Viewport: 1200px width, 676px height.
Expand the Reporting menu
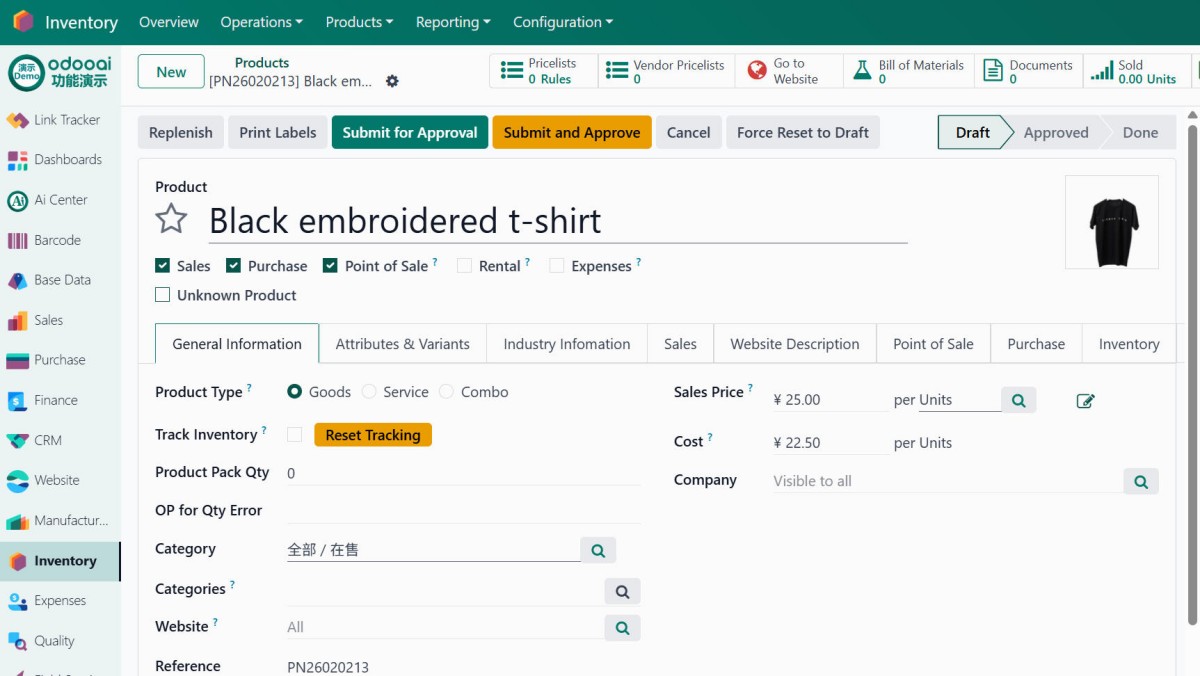[453, 22]
